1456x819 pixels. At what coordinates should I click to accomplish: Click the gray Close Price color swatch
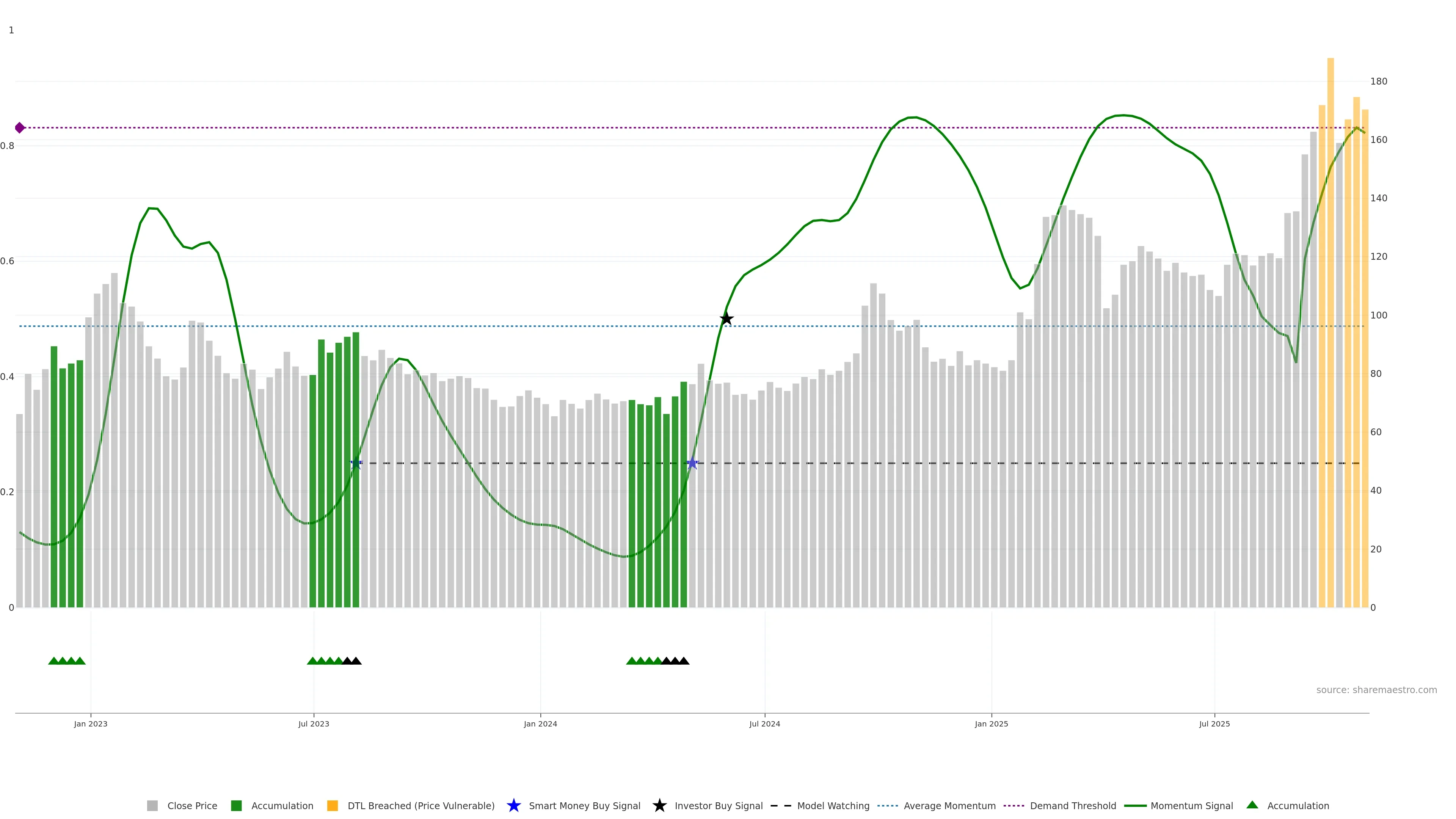[152, 805]
